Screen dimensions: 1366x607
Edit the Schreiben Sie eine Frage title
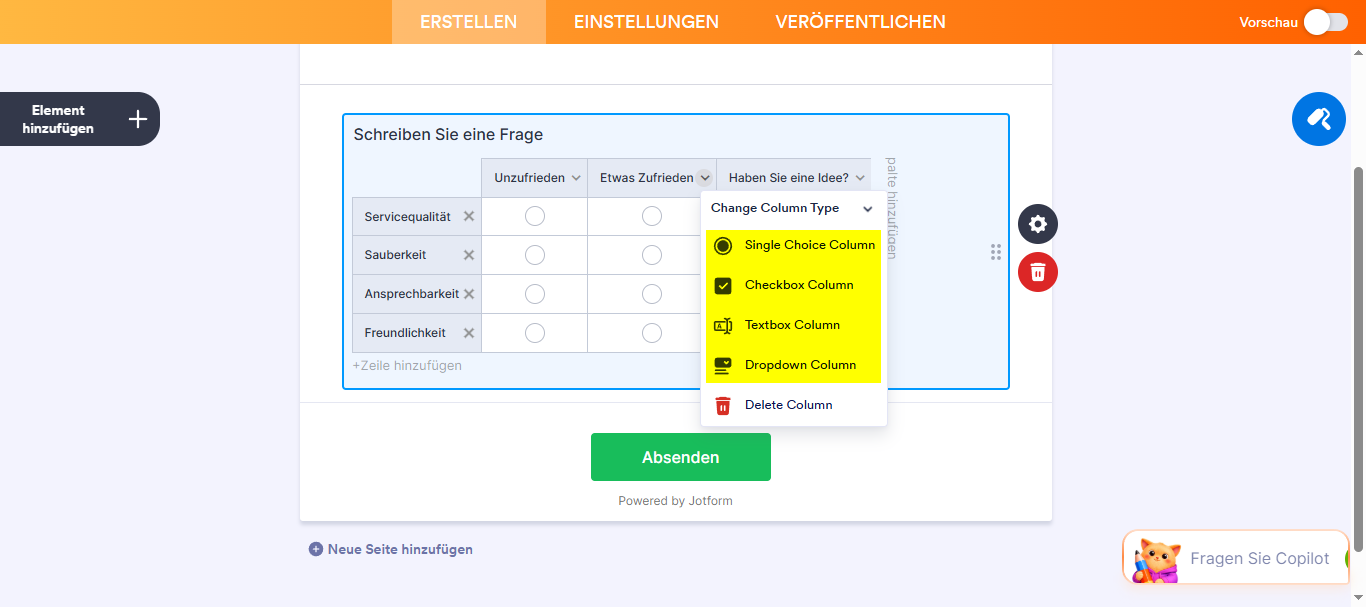[448, 135]
